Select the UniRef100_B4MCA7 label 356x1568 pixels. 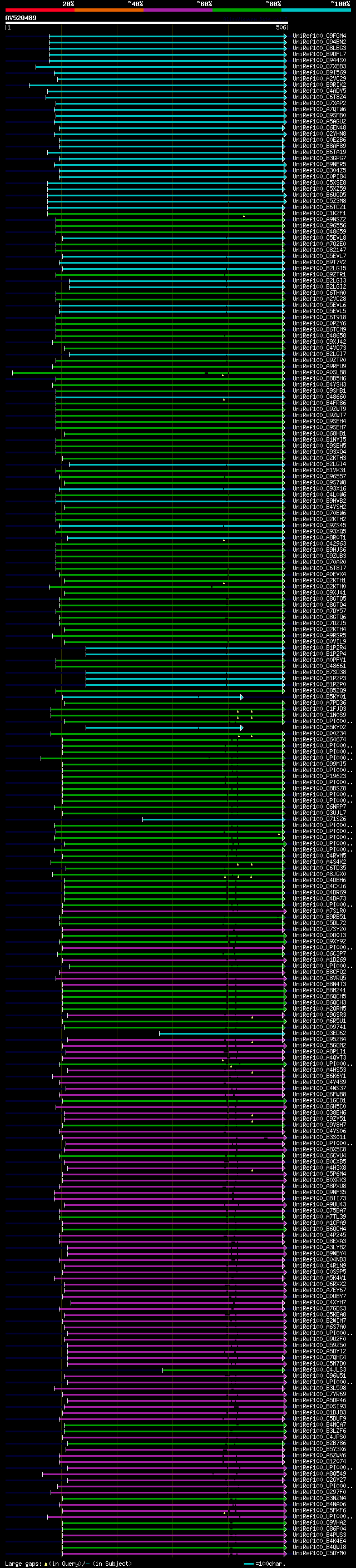[319, 1424]
